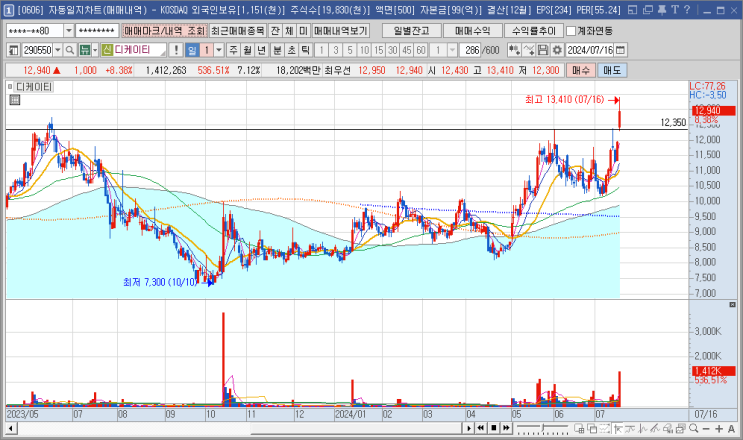The height and width of the screenshot is (440, 743).
Task: Click the date field 2024/07/16
Action: (590, 50)
